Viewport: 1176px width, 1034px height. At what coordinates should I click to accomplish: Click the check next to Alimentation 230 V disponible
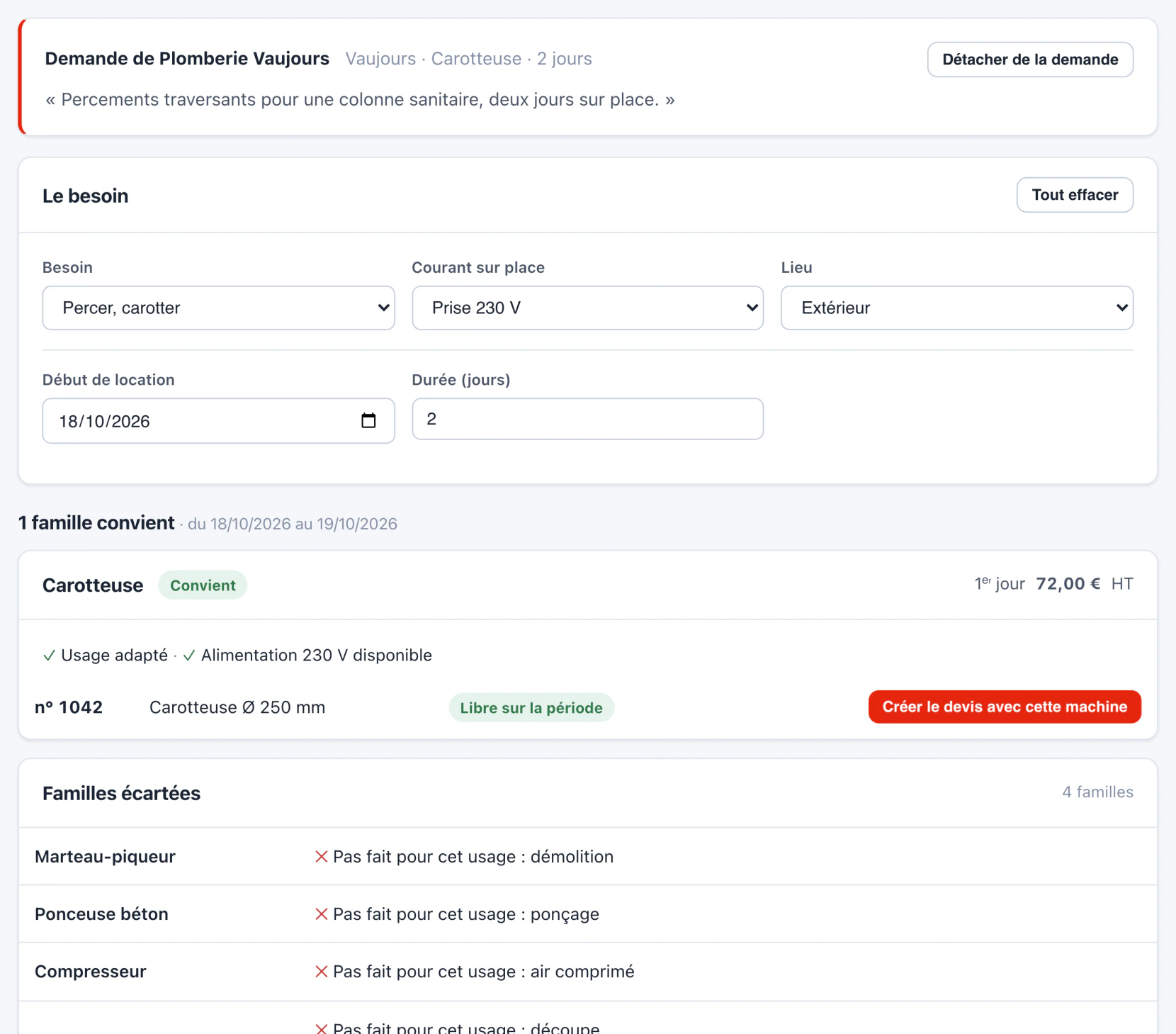(x=189, y=656)
